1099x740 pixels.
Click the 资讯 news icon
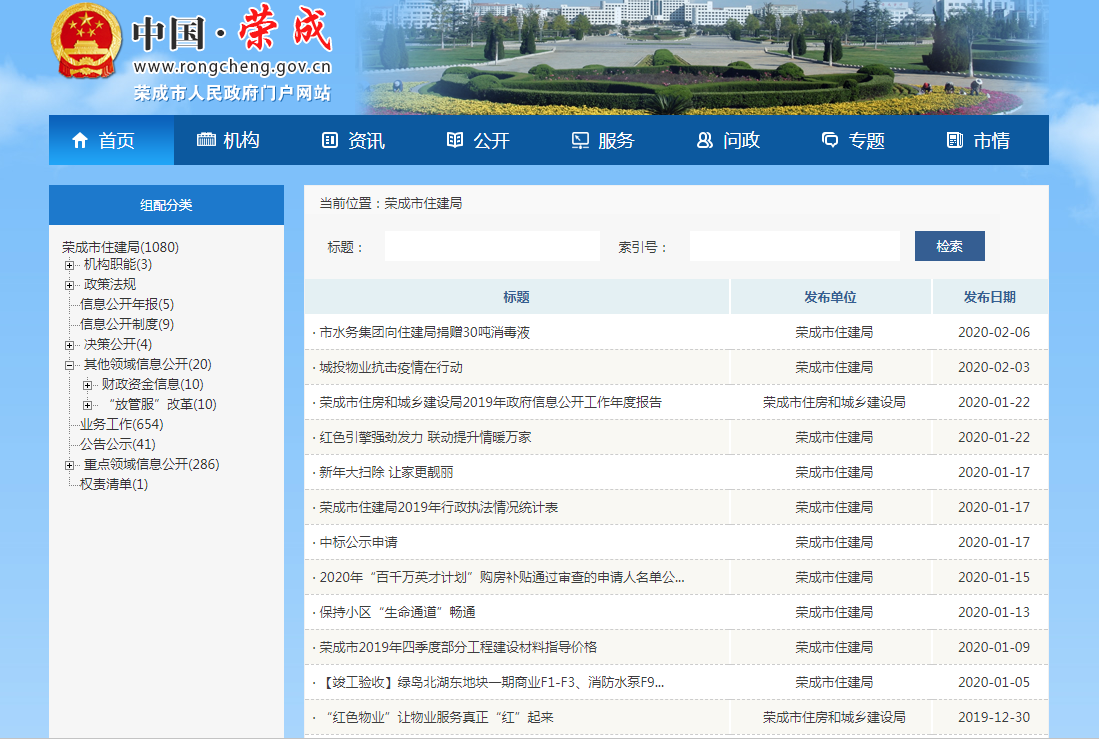tap(330, 141)
